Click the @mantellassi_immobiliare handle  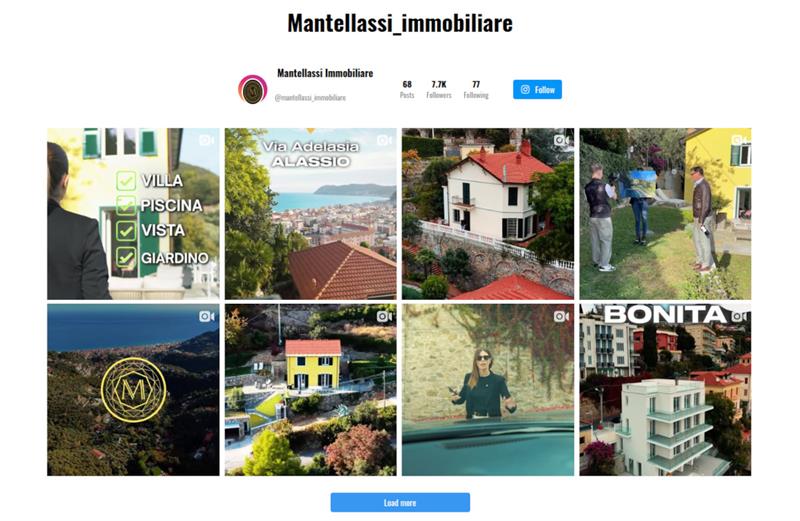[x=310, y=97]
